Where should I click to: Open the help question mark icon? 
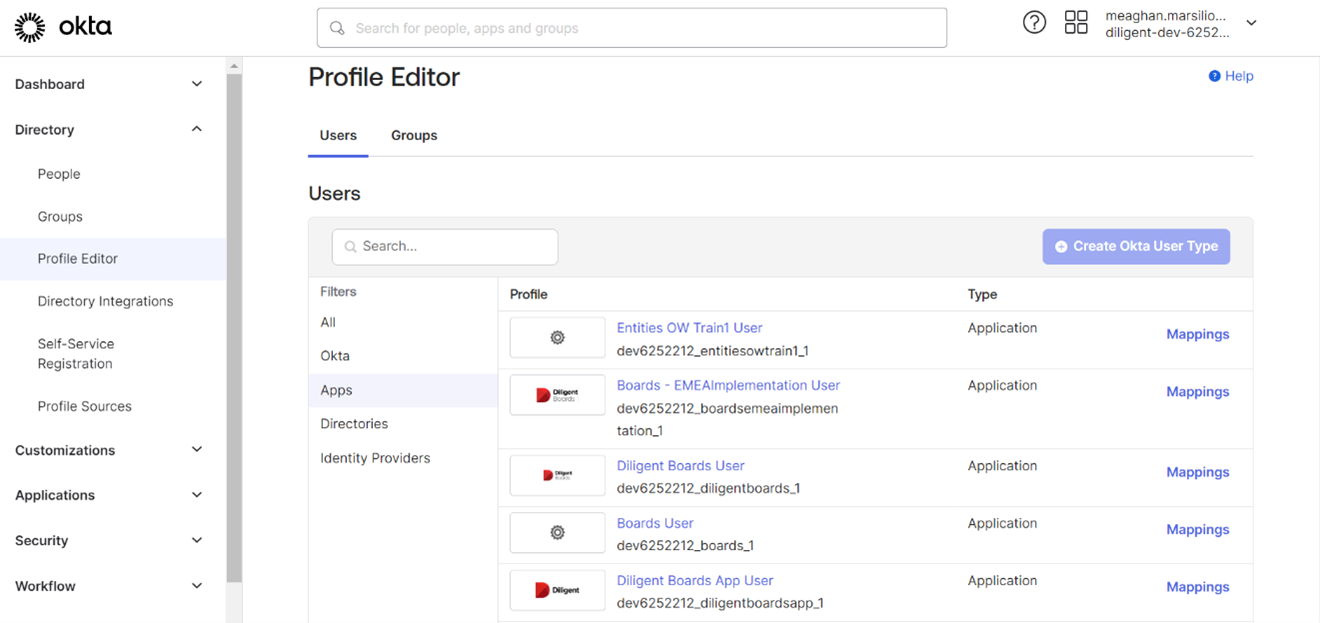[1034, 23]
